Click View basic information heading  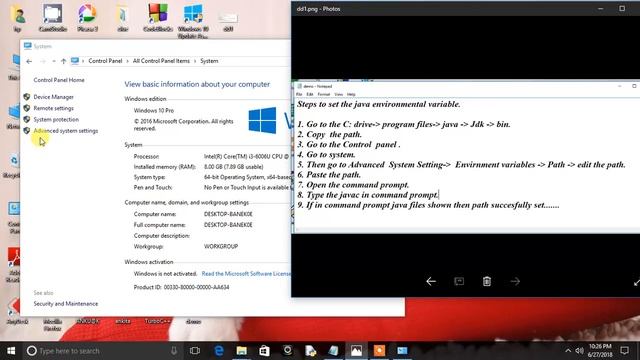[197, 84]
